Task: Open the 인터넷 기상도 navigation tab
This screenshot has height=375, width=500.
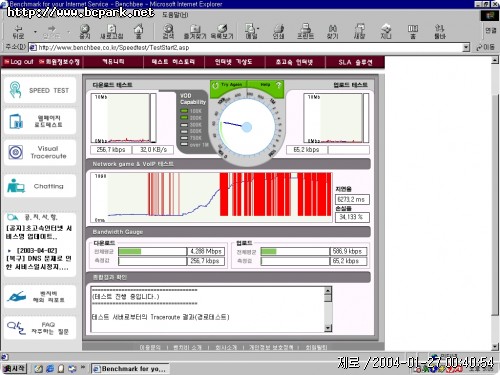Action: click(234, 62)
